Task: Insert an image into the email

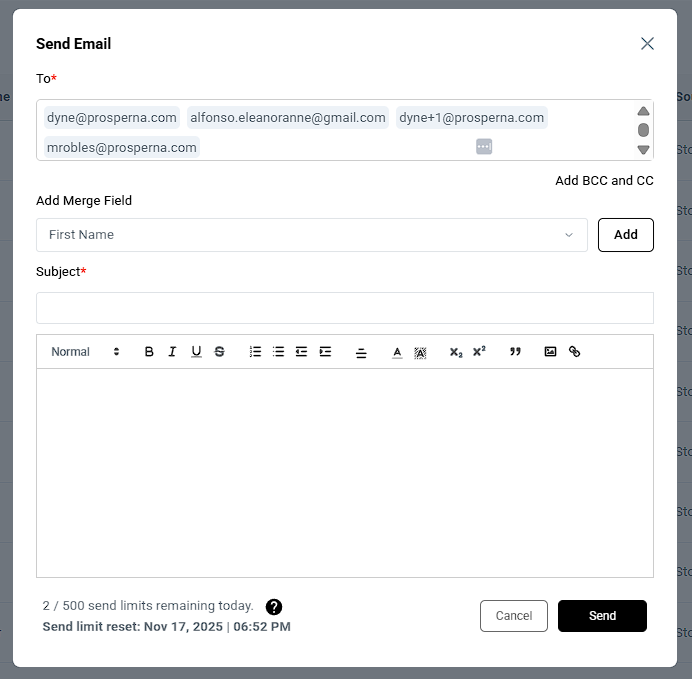Action: pyautogui.click(x=550, y=352)
